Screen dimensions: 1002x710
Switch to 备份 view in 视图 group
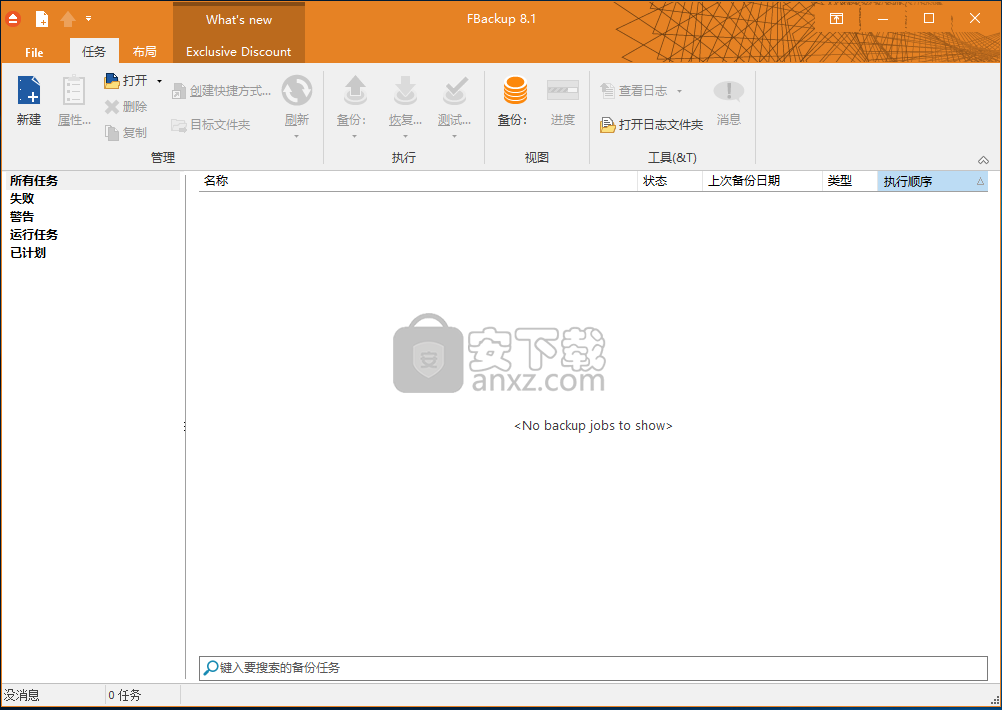pos(514,100)
